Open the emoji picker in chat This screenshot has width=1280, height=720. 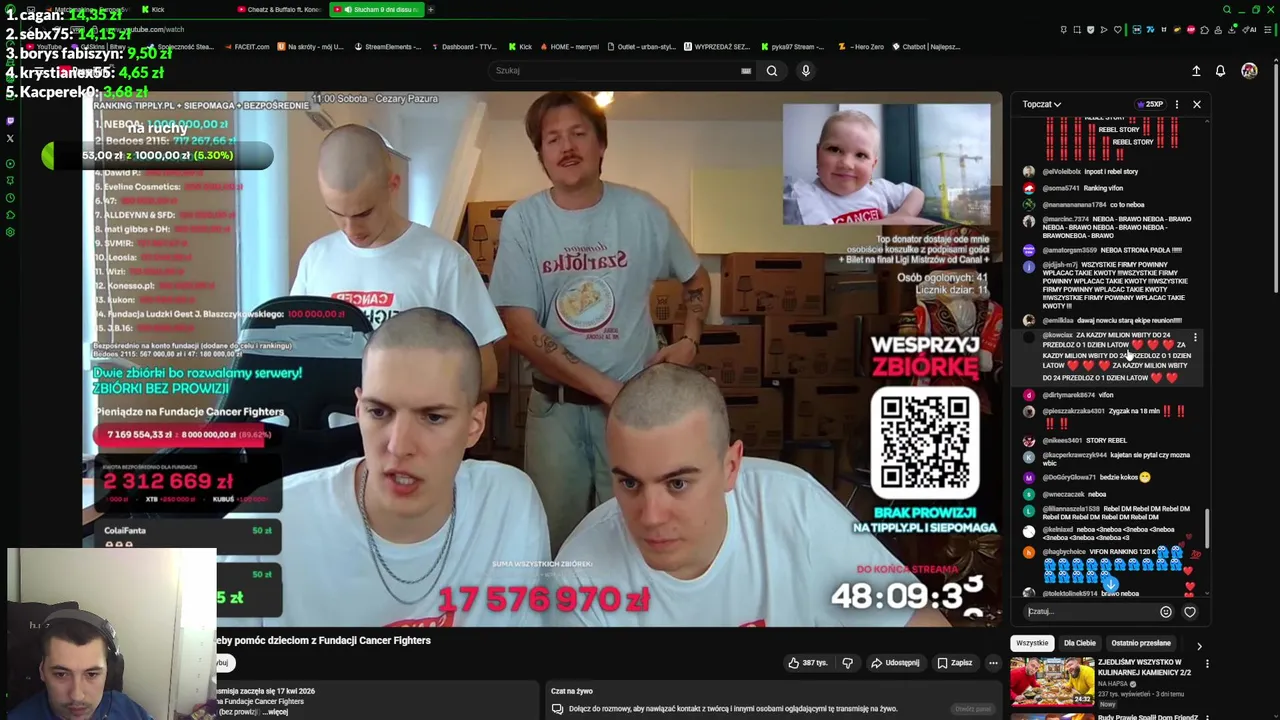click(1166, 612)
